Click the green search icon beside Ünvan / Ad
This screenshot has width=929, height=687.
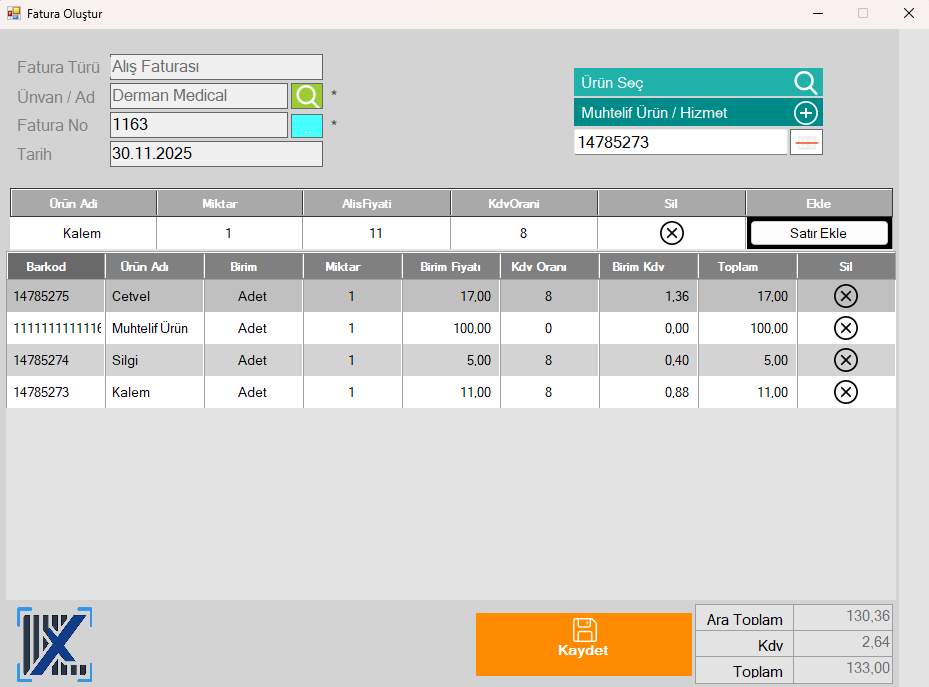point(307,96)
